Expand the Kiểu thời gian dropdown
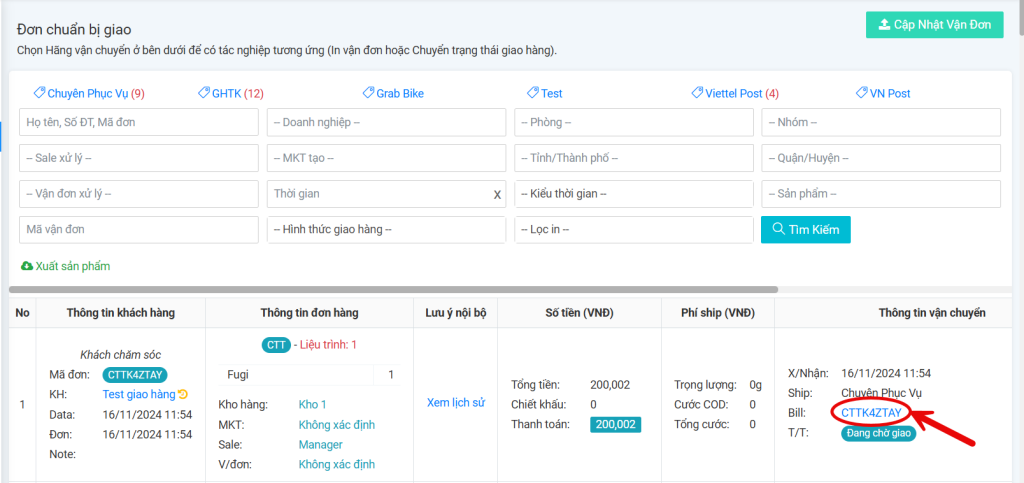Image resolution: width=1024 pixels, height=483 pixels. pos(634,194)
